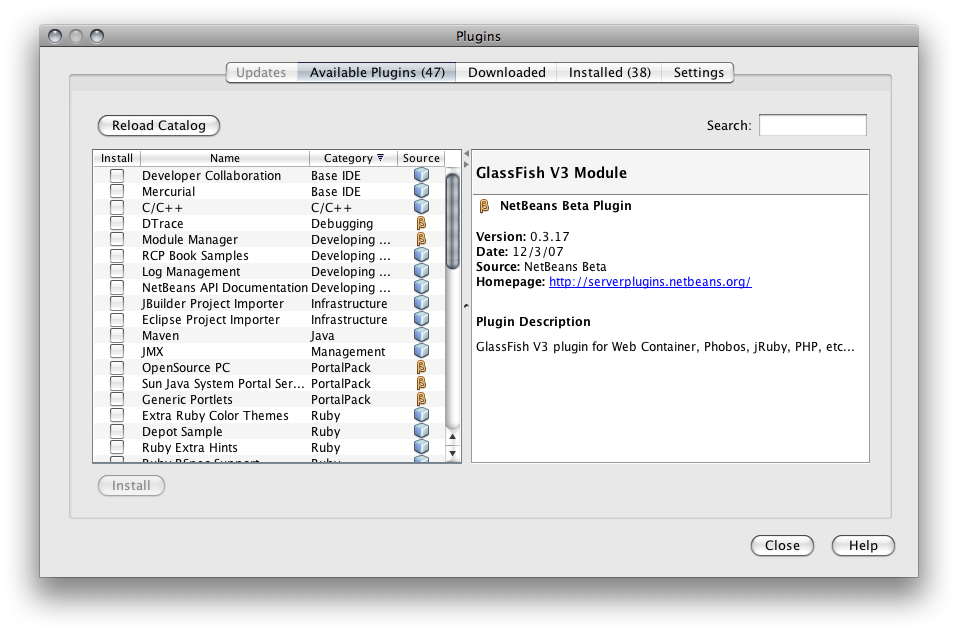Sort by Source column header
The image size is (958, 632).
[421, 158]
